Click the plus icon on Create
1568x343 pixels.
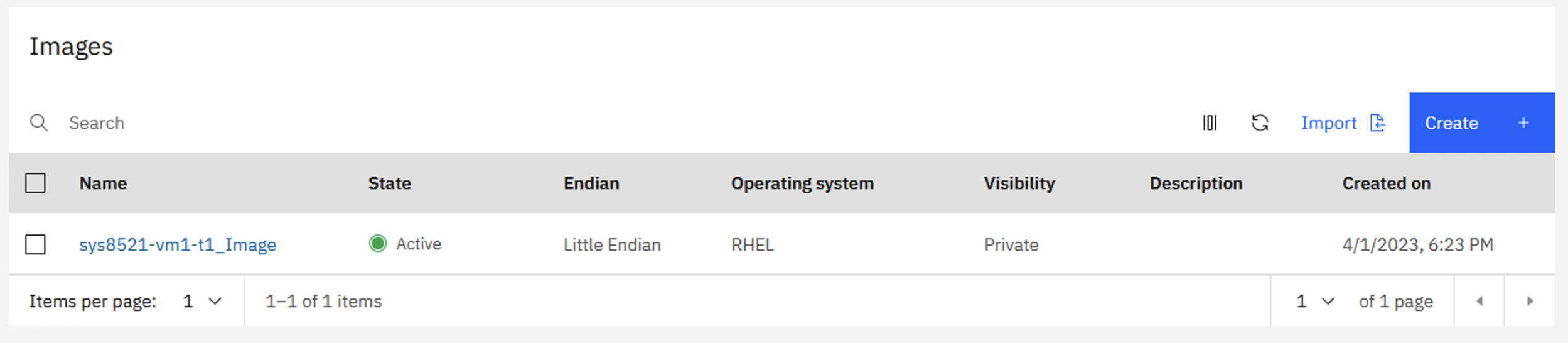[x=1523, y=123]
